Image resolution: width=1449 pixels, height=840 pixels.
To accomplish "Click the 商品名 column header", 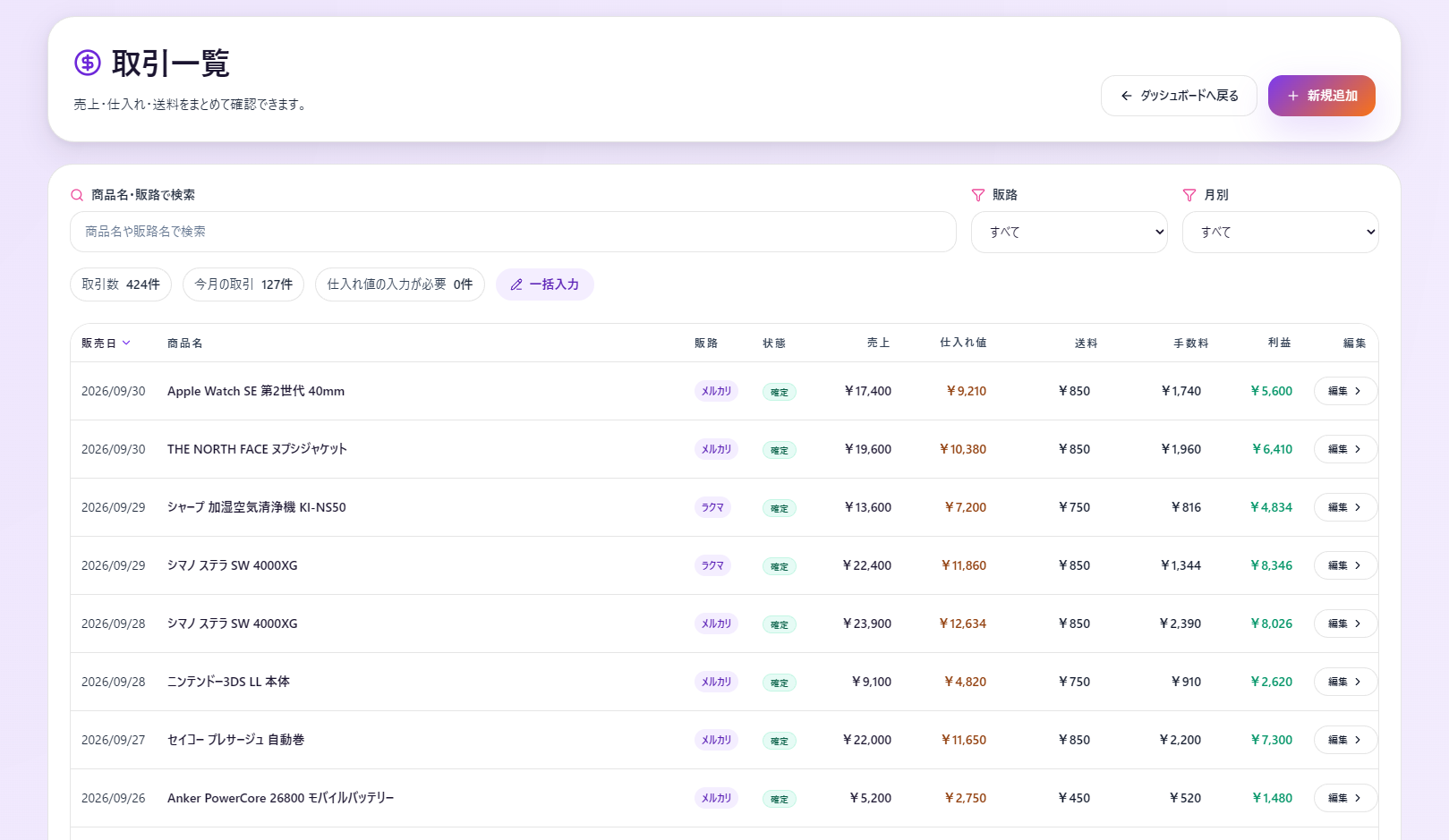I will [x=185, y=343].
